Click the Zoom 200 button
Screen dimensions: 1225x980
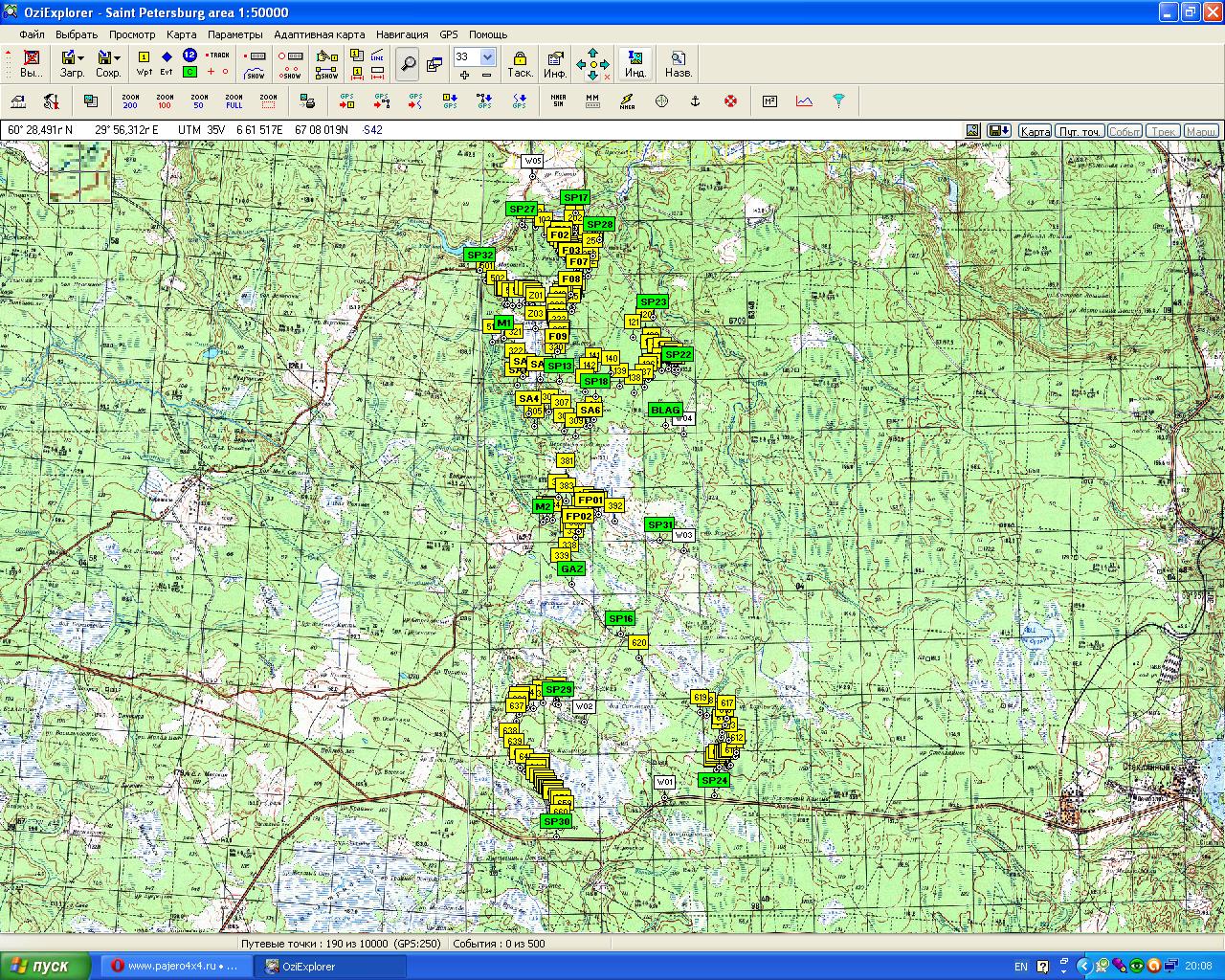pyautogui.click(x=130, y=100)
